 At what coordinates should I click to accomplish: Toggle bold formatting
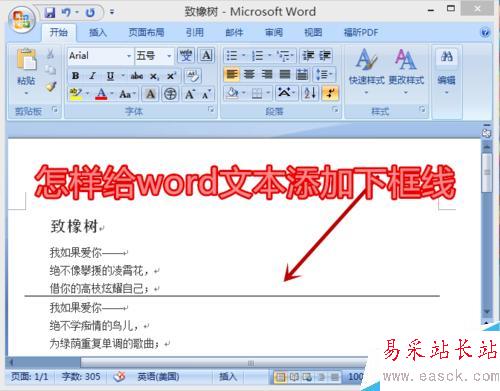[76, 76]
